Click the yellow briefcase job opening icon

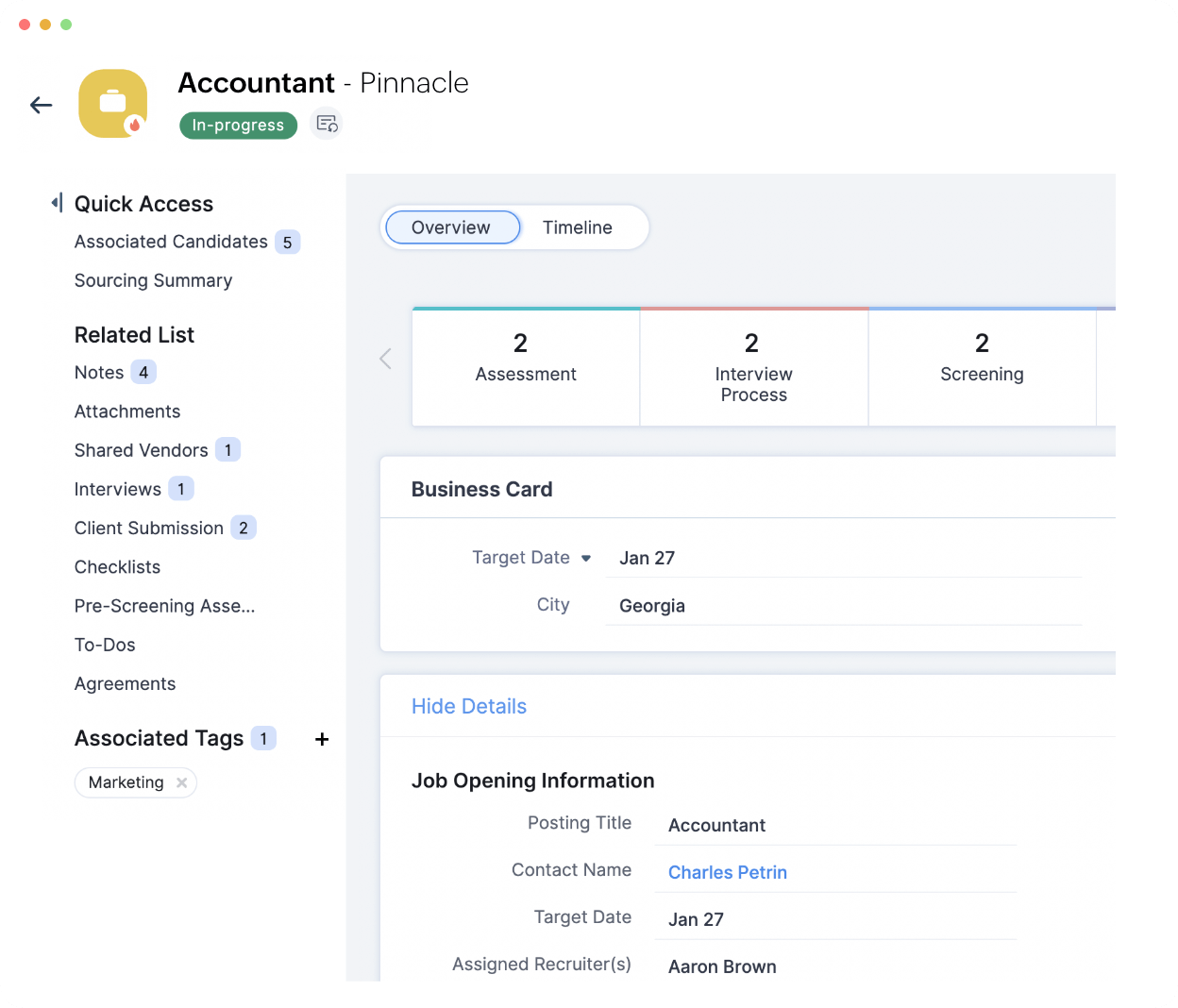coord(113,103)
